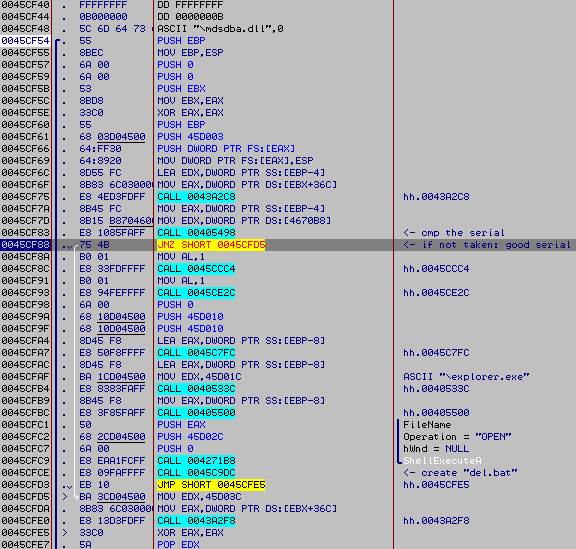Click the comment '<- create "del.bat"'
The height and width of the screenshot is (549, 576).
point(460,473)
